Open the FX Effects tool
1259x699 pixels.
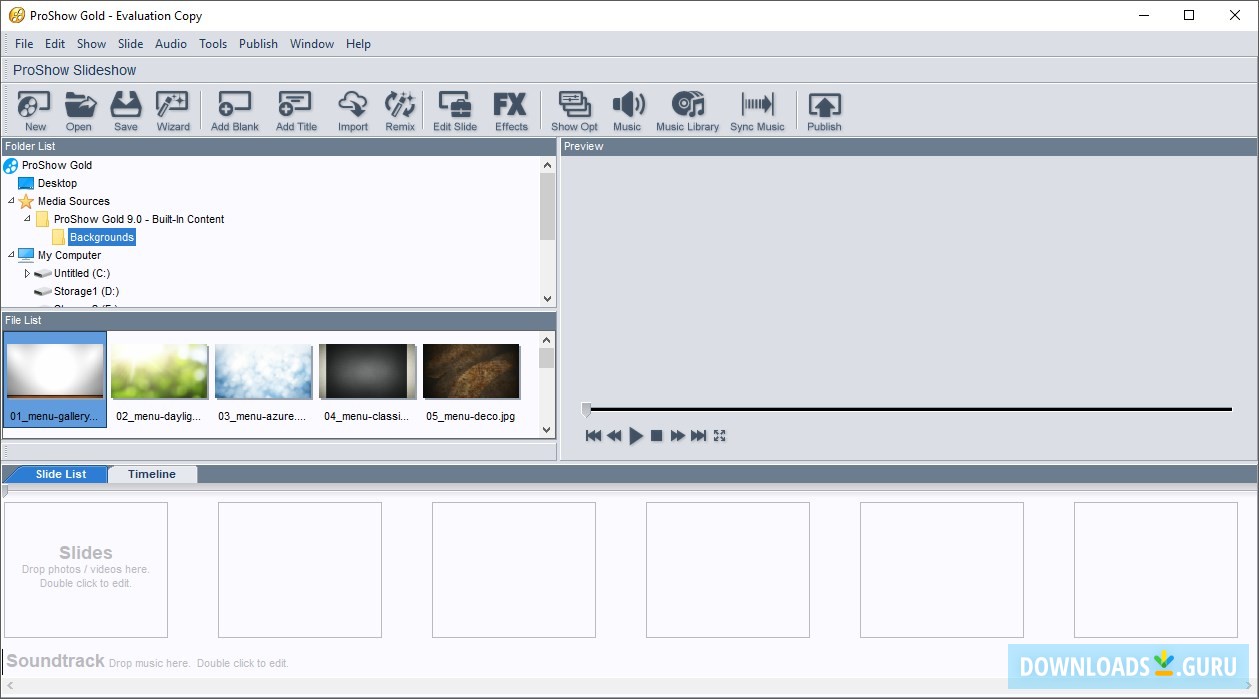point(511,110)
